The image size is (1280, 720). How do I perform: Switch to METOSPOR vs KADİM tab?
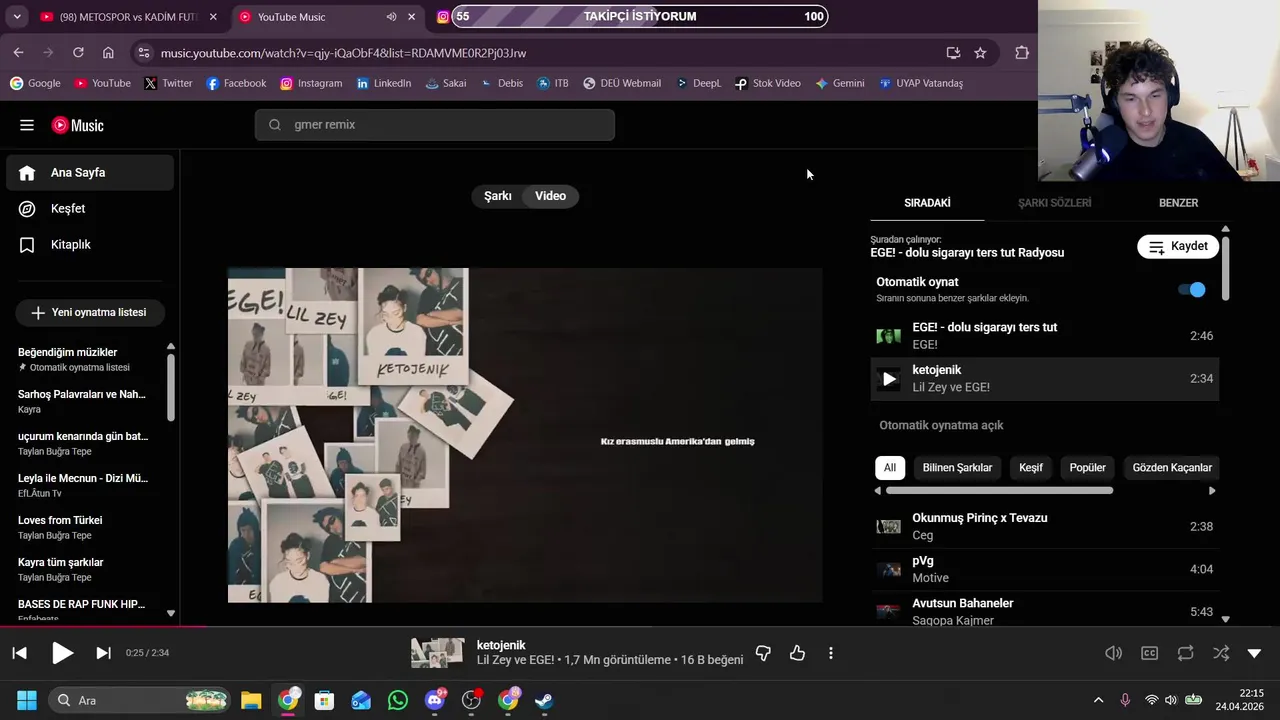[128, 17]
